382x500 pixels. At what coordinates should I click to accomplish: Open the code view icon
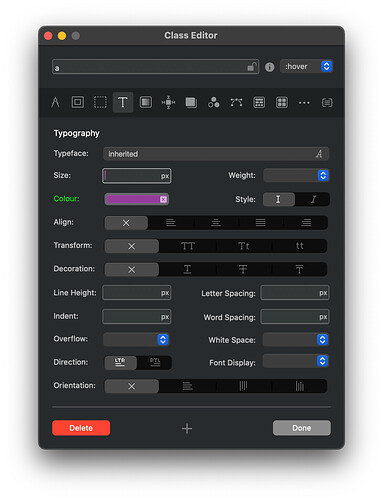tap(327, 103)
